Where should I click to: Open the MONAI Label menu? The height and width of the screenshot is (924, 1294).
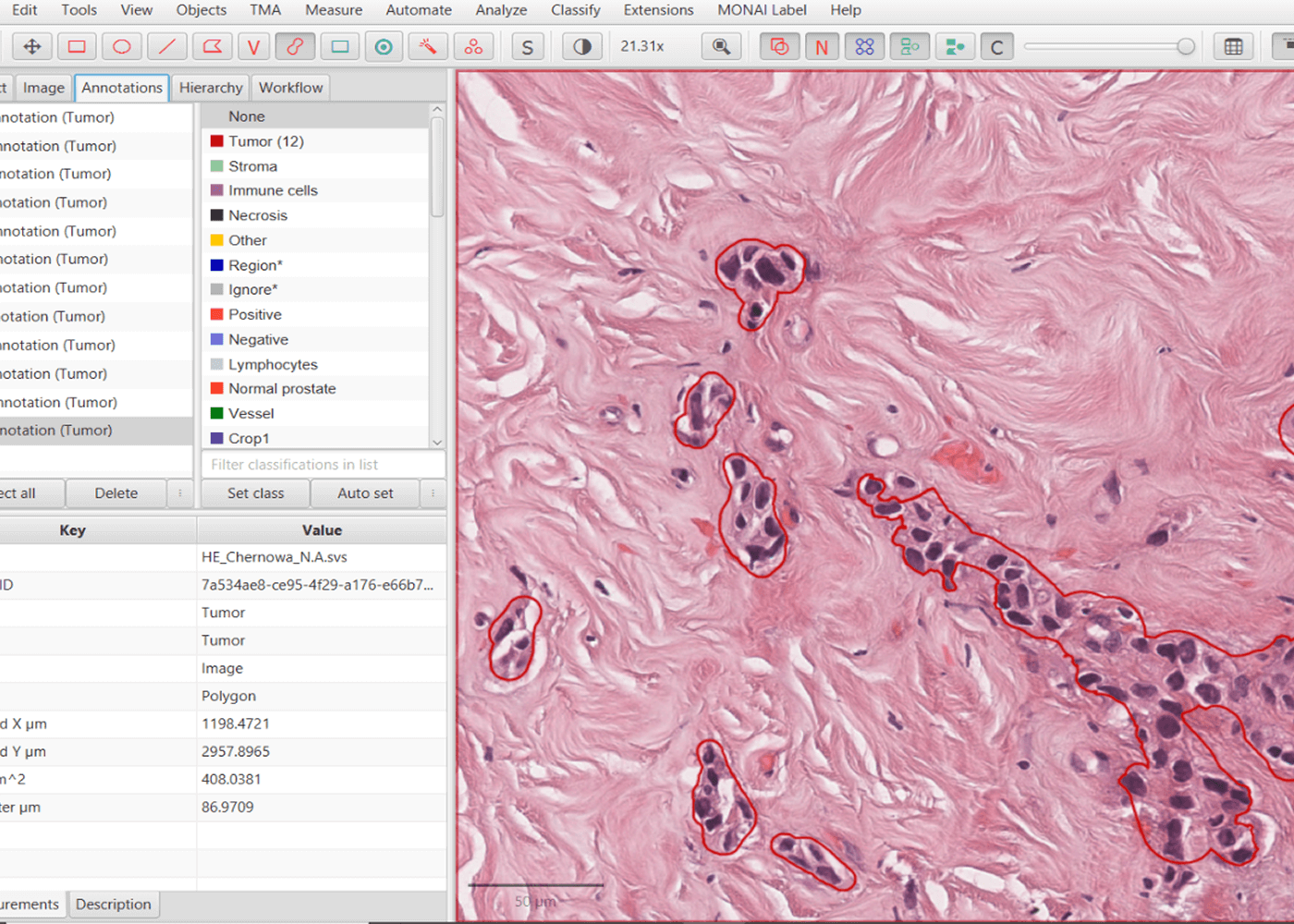click(761, 10)
